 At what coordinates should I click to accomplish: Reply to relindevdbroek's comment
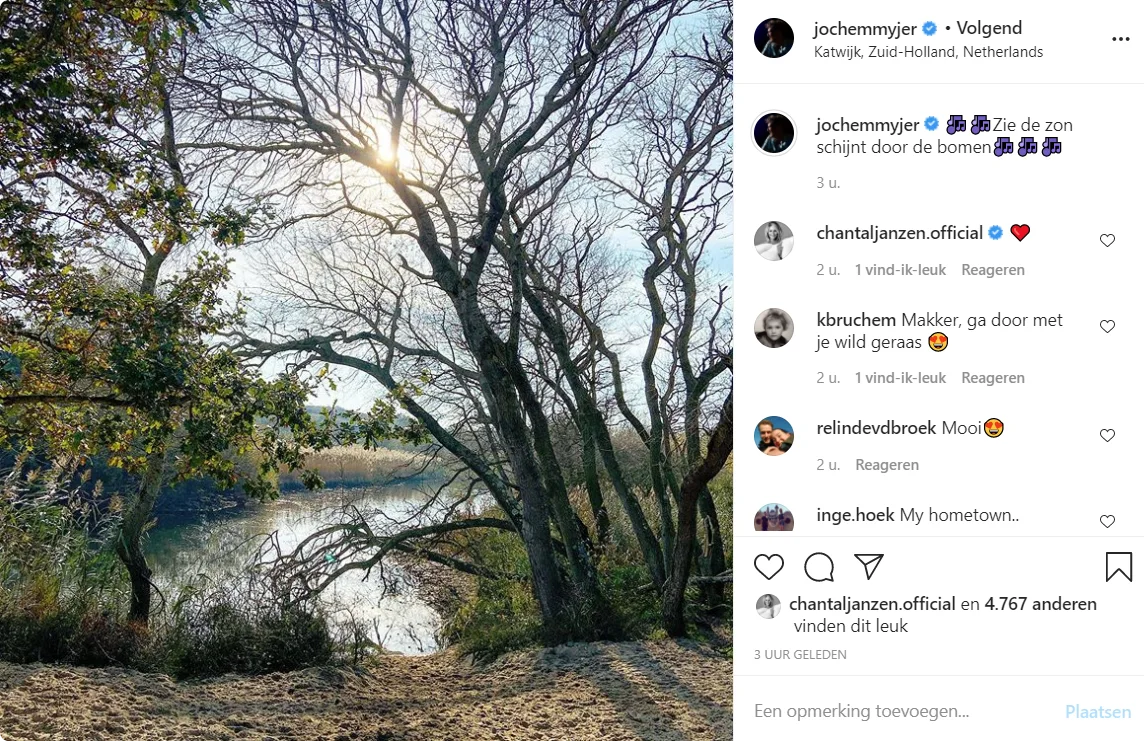click(887, 465)
